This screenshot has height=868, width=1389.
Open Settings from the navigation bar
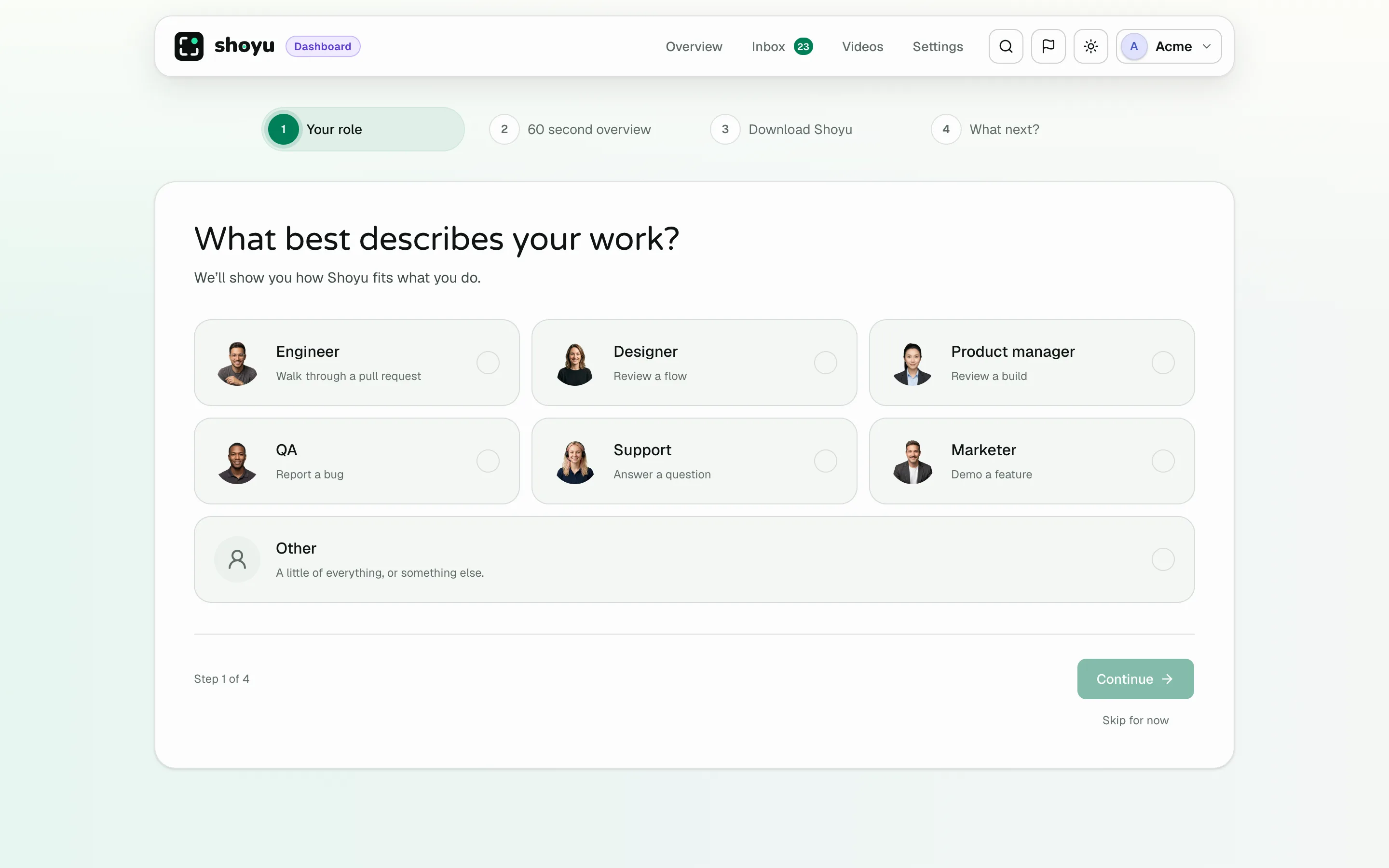pos(937,46)
